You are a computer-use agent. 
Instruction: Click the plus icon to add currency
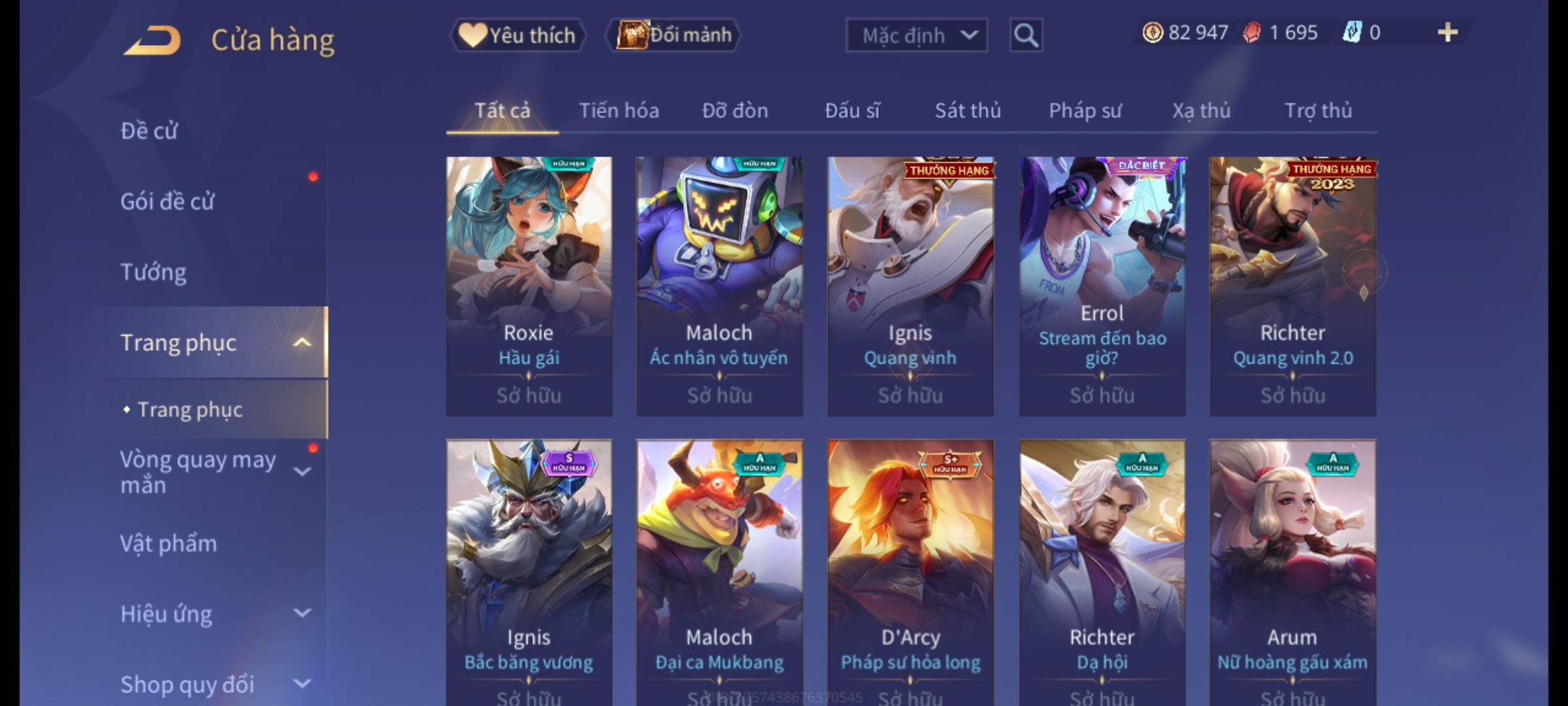pos(1448,33)
